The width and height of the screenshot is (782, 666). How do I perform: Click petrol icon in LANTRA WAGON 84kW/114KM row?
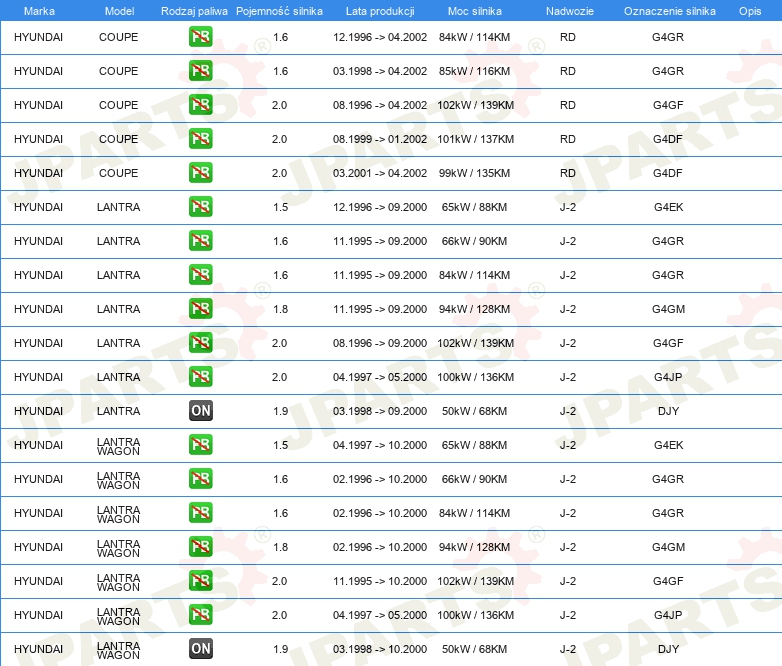200,512
